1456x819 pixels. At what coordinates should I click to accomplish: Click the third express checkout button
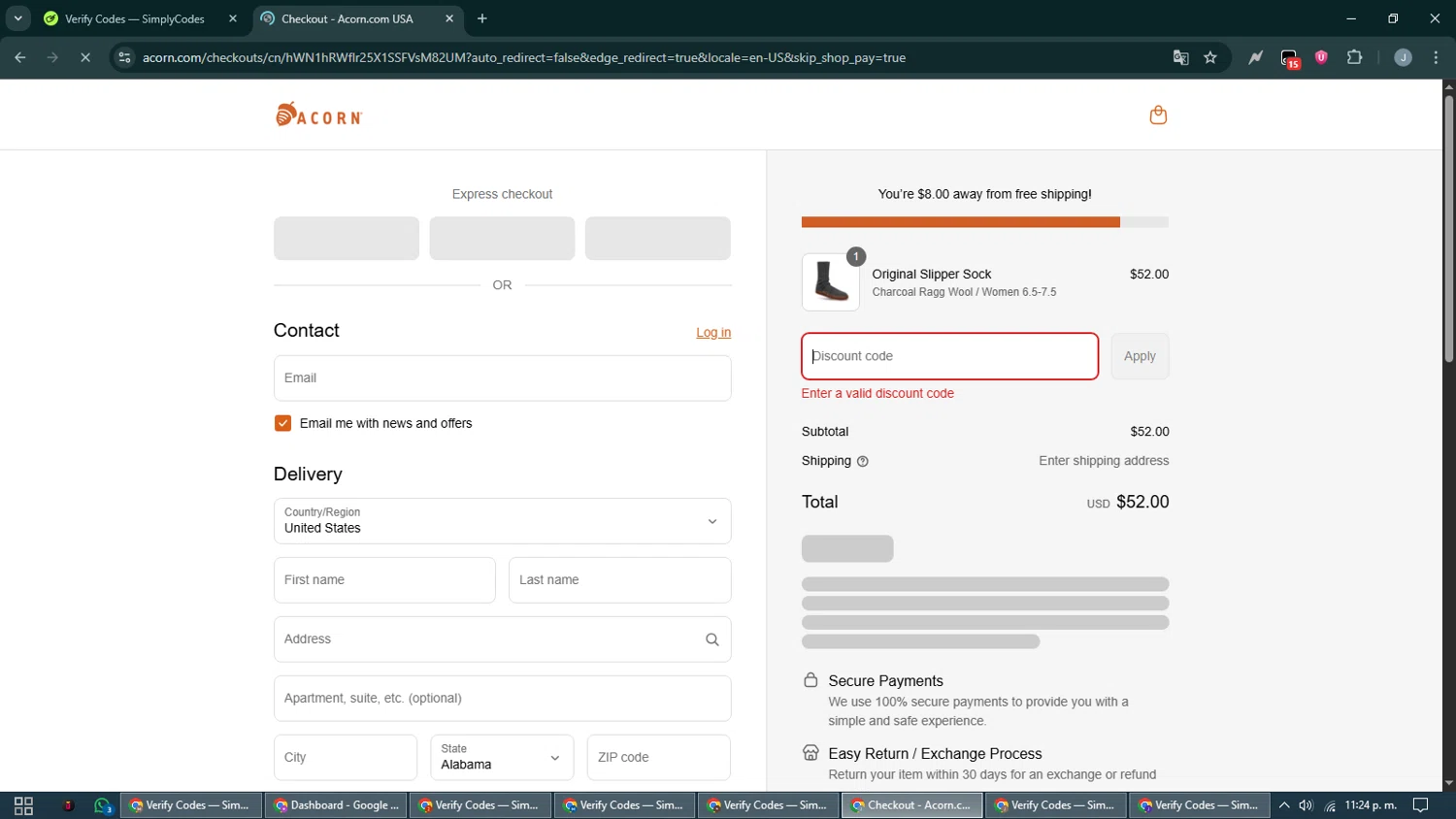click(x=657, y=239)
